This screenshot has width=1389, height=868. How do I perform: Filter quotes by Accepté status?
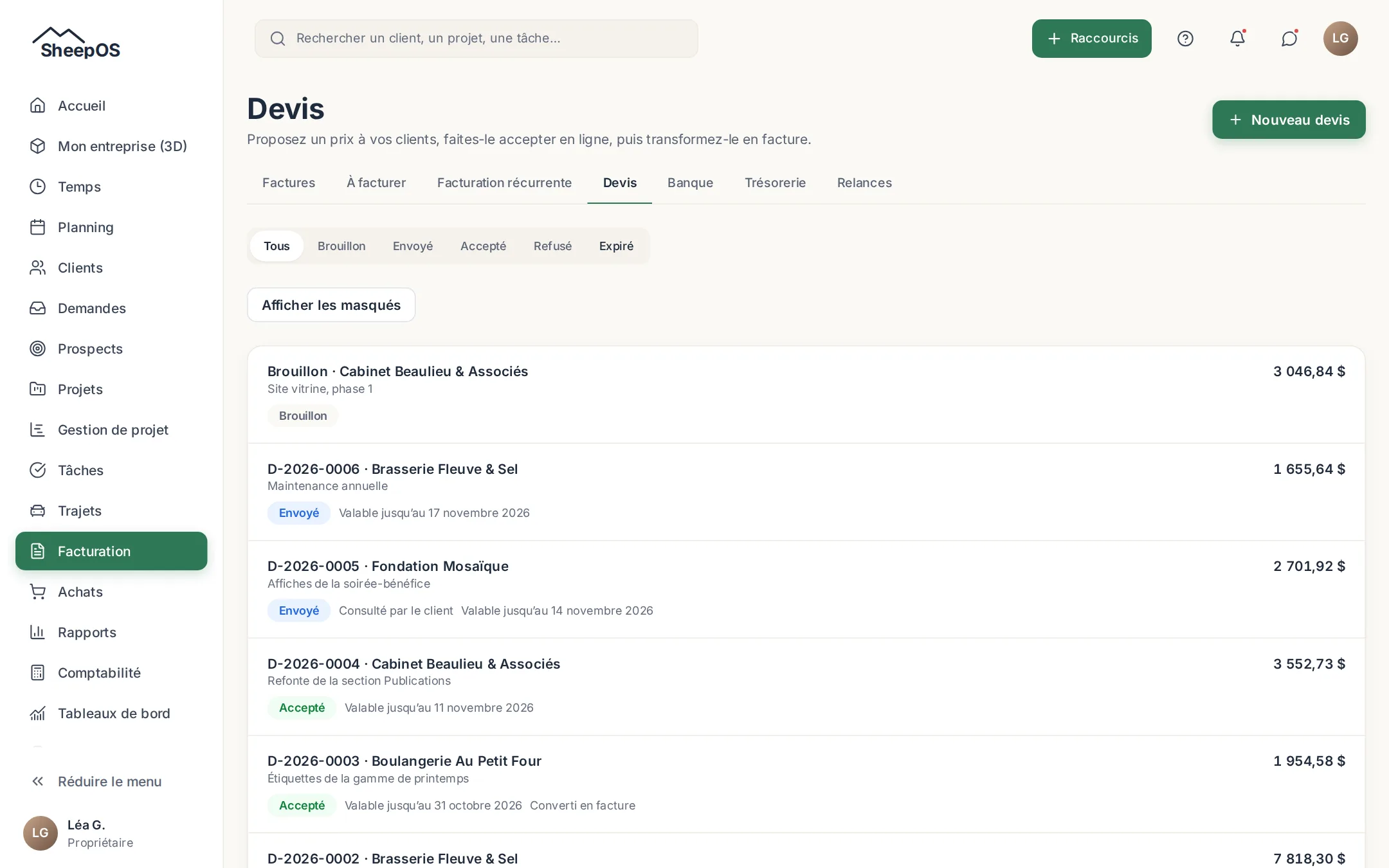483,246
